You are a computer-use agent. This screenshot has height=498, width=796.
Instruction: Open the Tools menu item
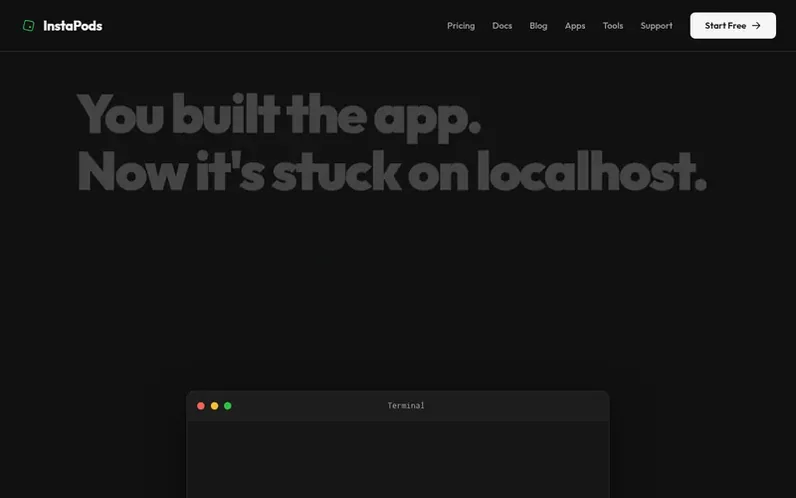point(613,25)
